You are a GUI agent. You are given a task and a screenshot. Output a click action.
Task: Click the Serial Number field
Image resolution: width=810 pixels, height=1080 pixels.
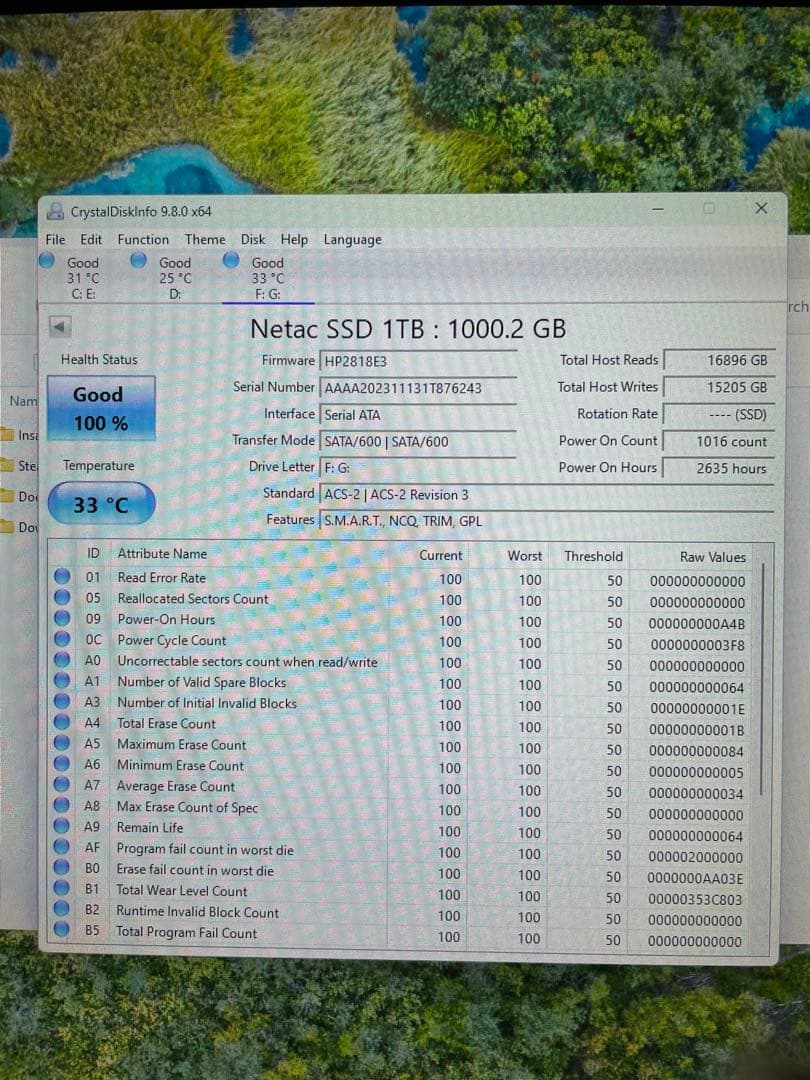coord(418,388)
